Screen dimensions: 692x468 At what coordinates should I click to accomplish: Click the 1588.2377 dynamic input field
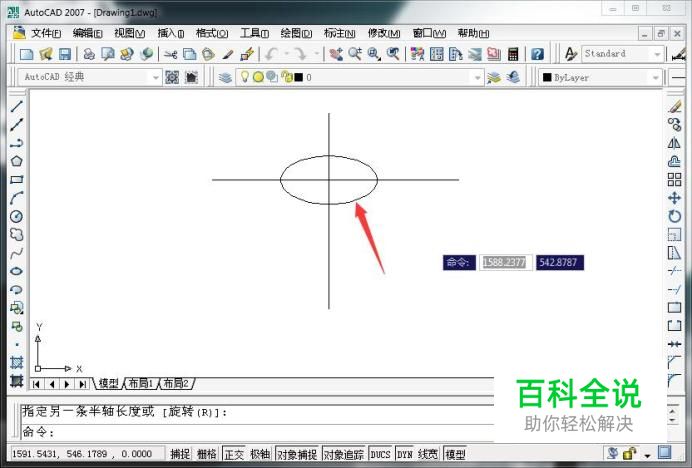[x=505, y=262]
